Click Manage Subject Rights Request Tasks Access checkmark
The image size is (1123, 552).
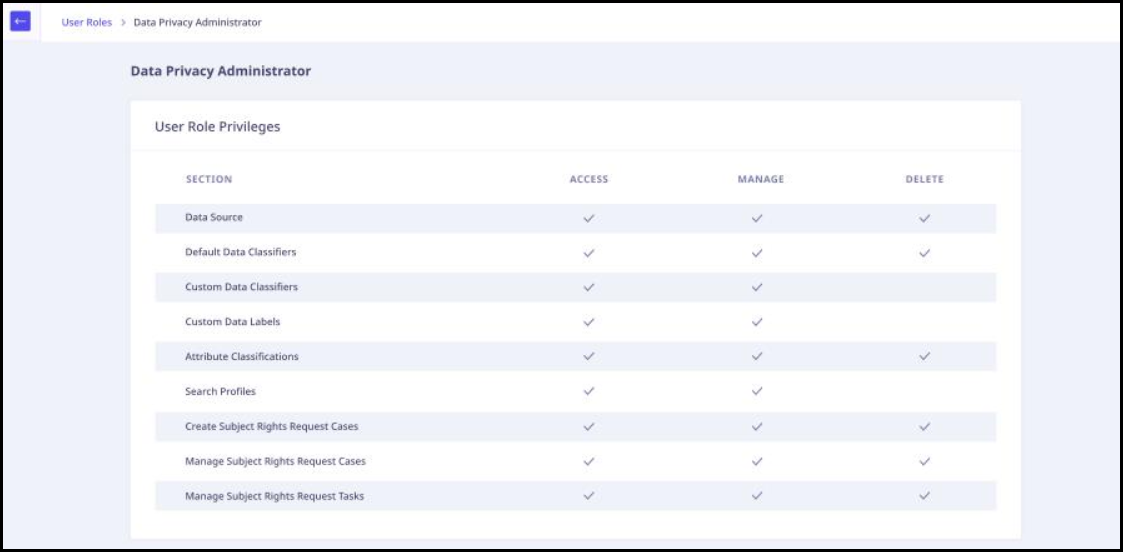589,495
